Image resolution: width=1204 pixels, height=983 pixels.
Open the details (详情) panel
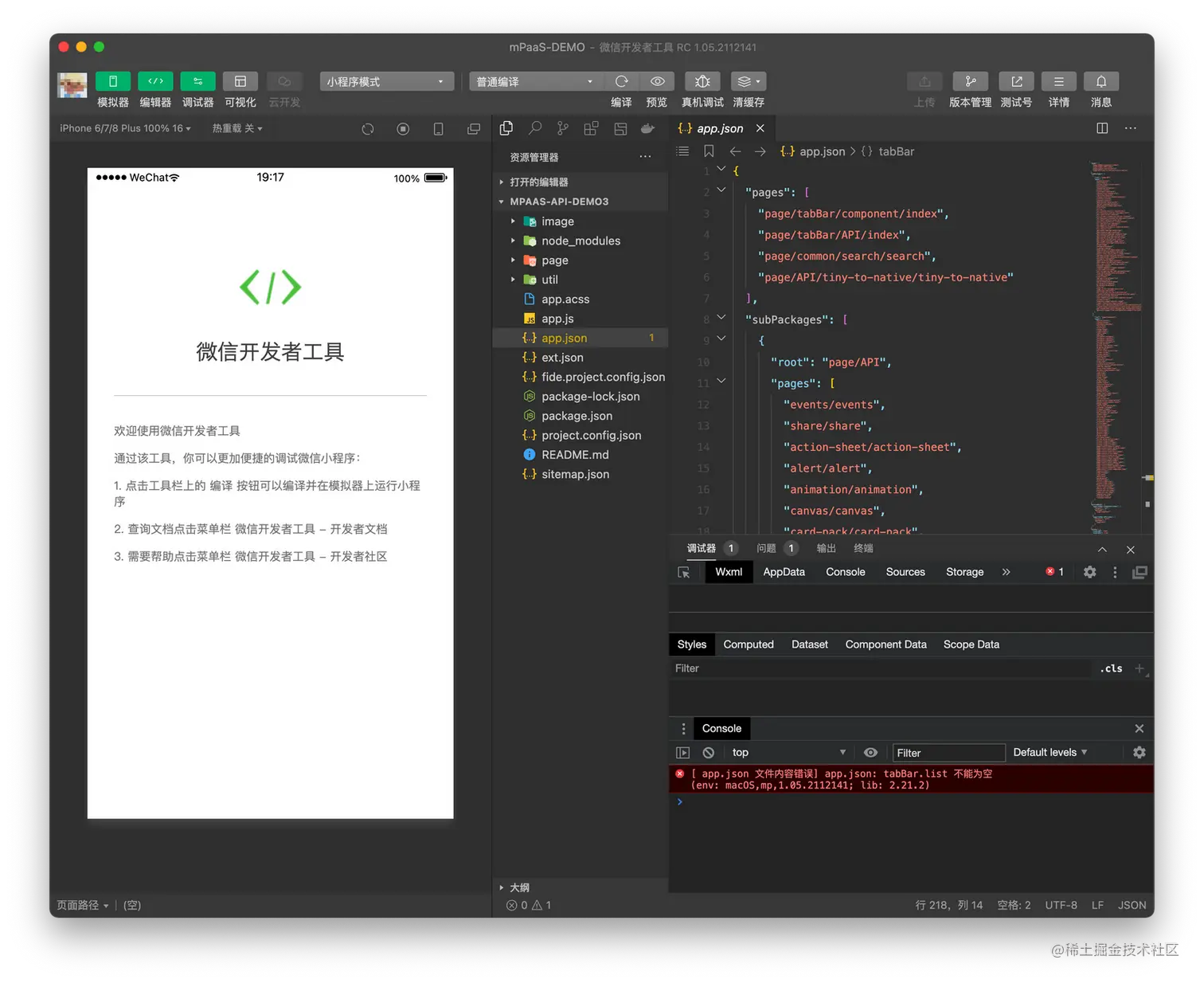[1058, 81]
